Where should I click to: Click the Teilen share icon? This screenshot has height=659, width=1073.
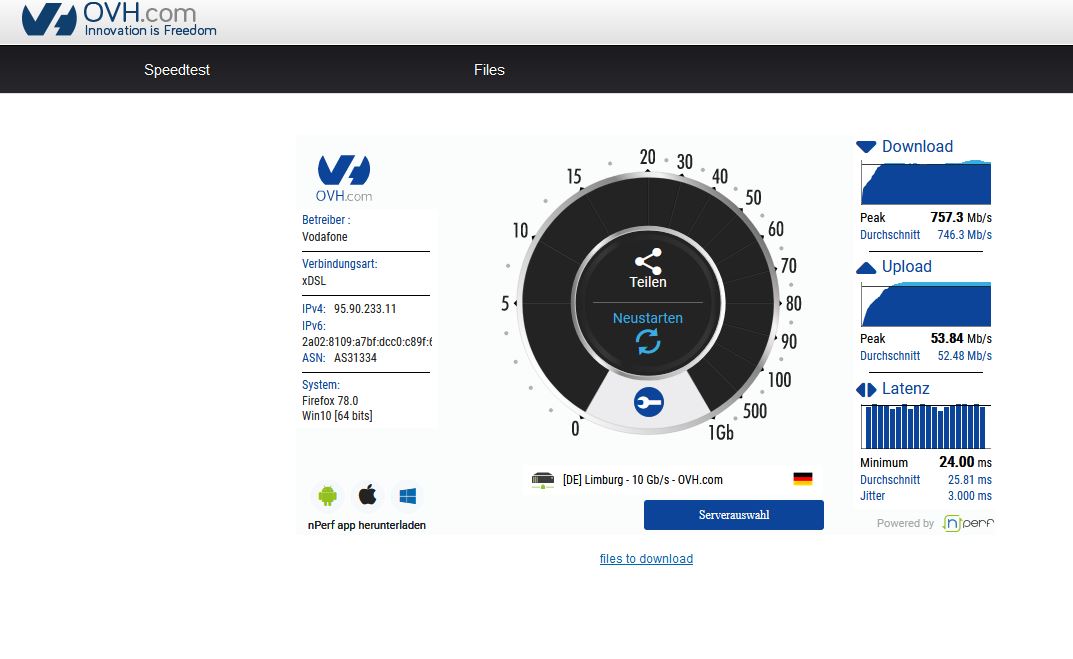click(648, 261)
